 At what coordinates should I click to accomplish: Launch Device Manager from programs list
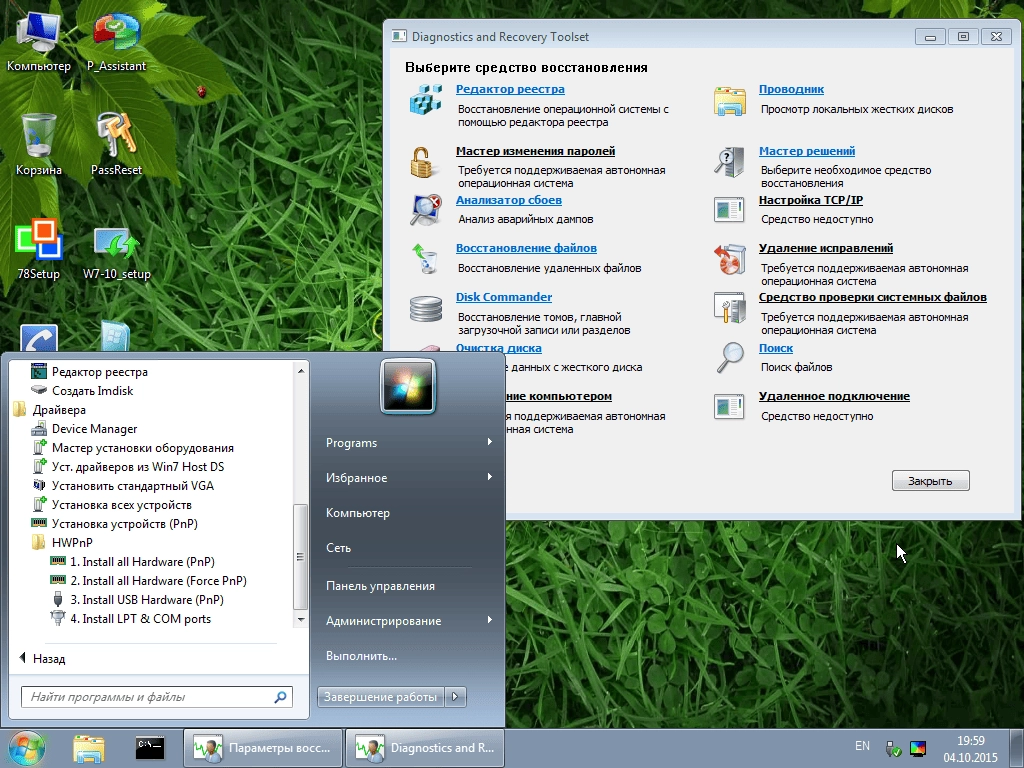coord(84,429)
